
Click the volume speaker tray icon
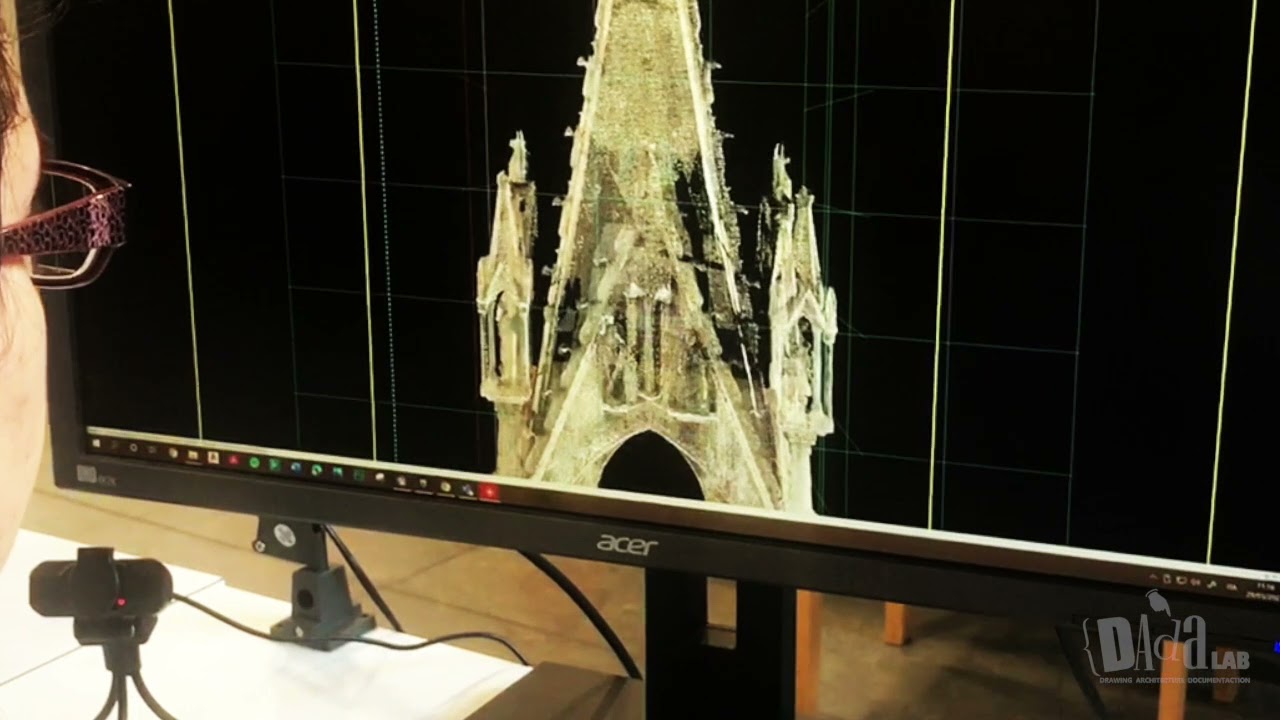click(1197, 583)
